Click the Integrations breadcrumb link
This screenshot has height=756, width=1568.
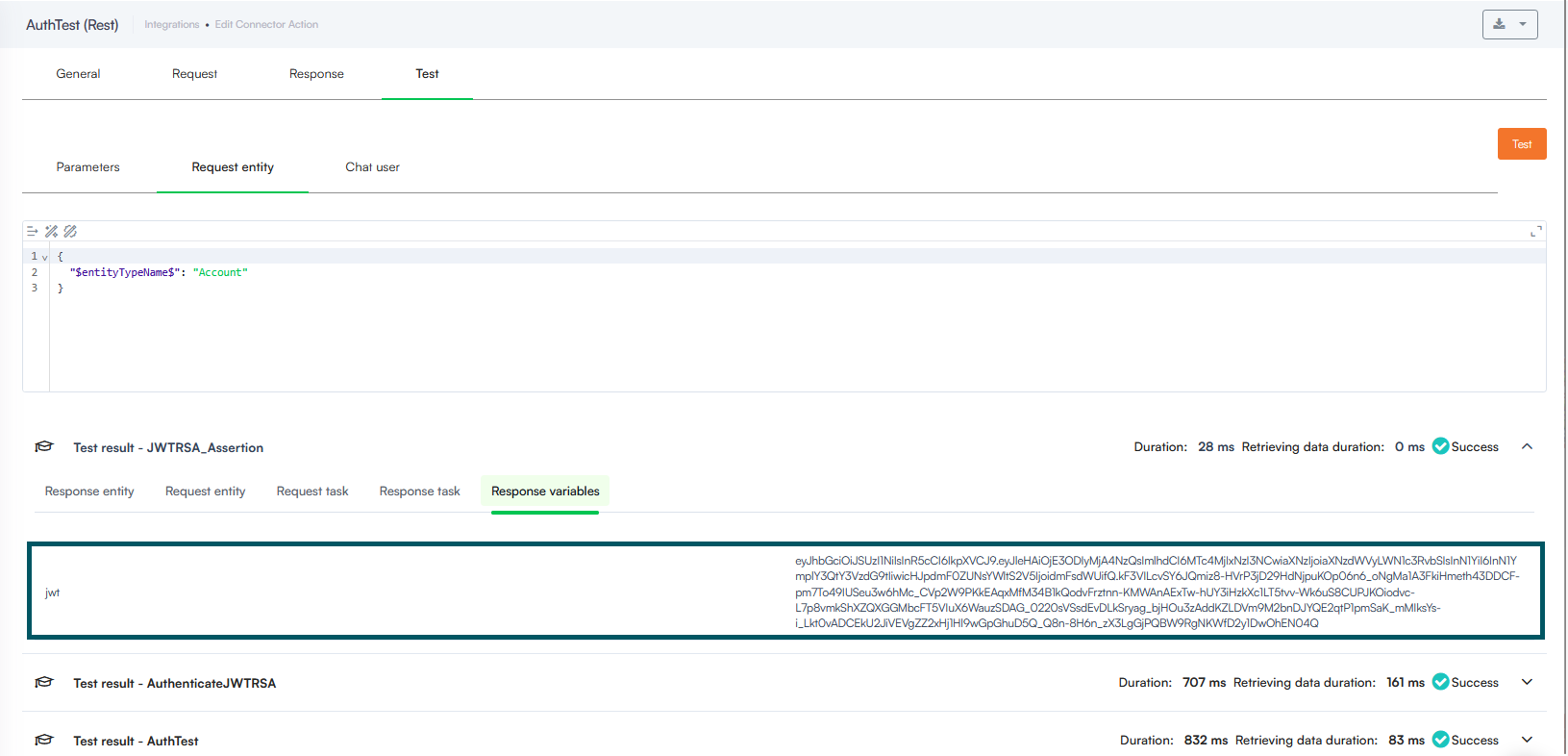click(x=172, y=25)
